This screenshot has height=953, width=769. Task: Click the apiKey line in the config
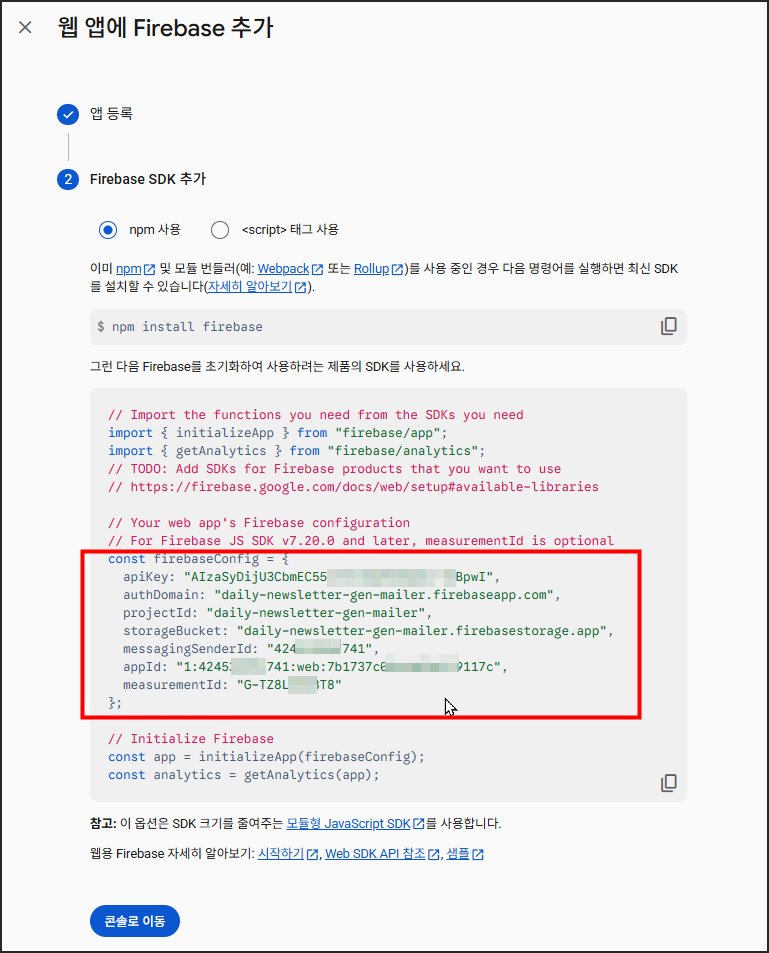pyautogui.click(x=311, y=577)
